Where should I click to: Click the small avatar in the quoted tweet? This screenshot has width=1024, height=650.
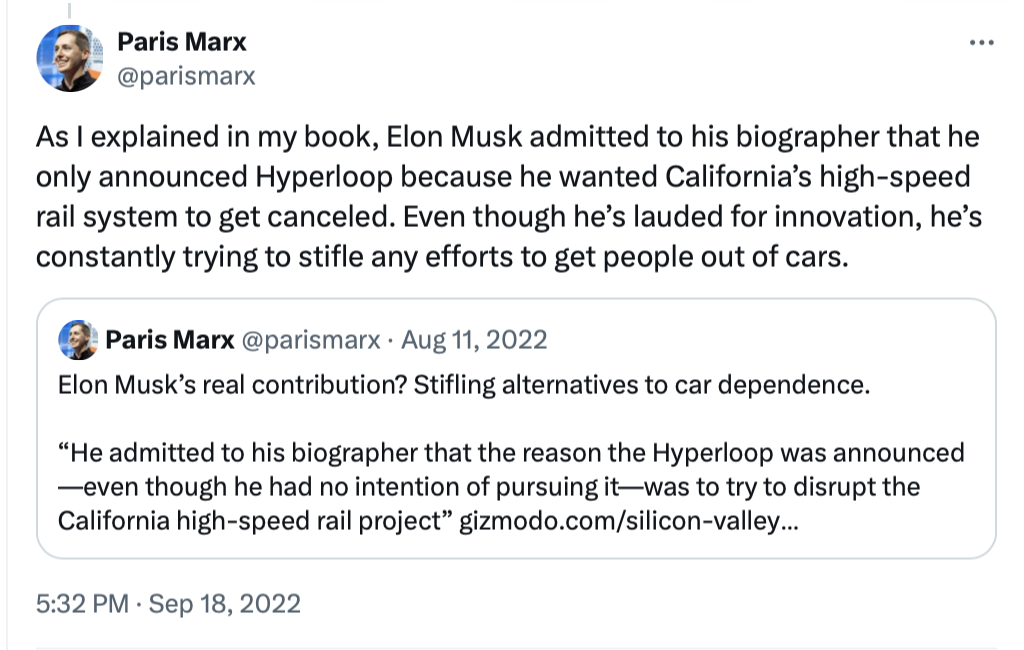[x=78, y=340]
